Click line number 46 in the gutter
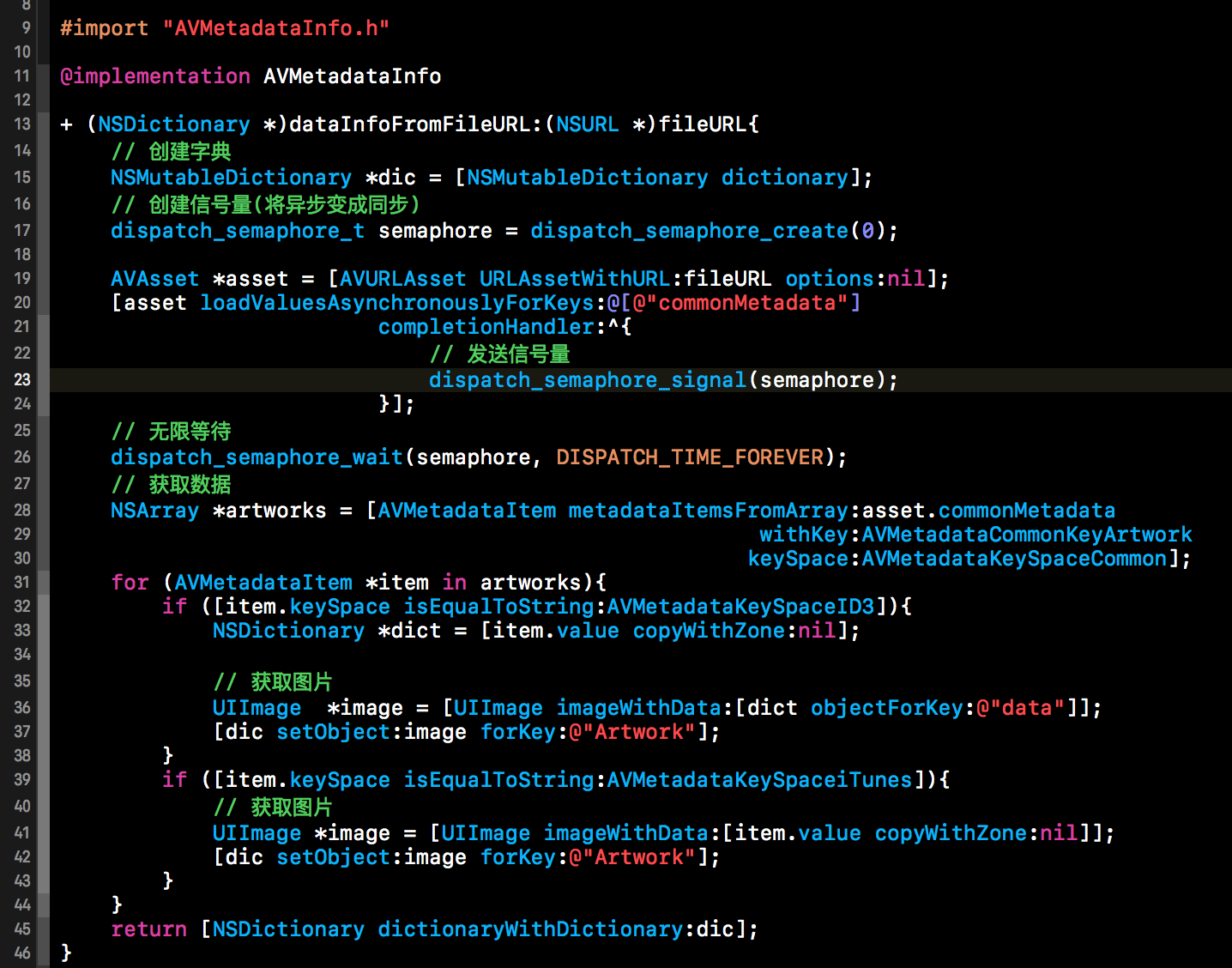 pyautogui.click(x=22, y=953)
